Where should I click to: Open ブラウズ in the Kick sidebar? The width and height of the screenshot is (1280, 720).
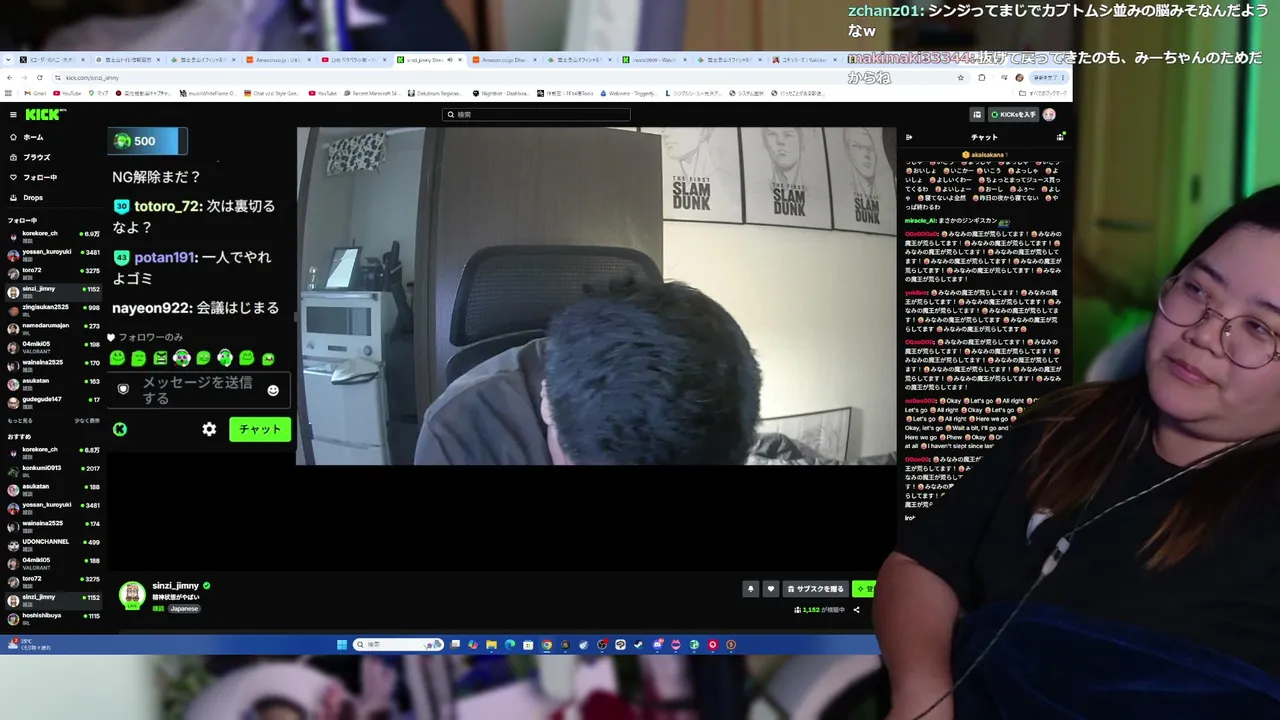click(36, 157)
